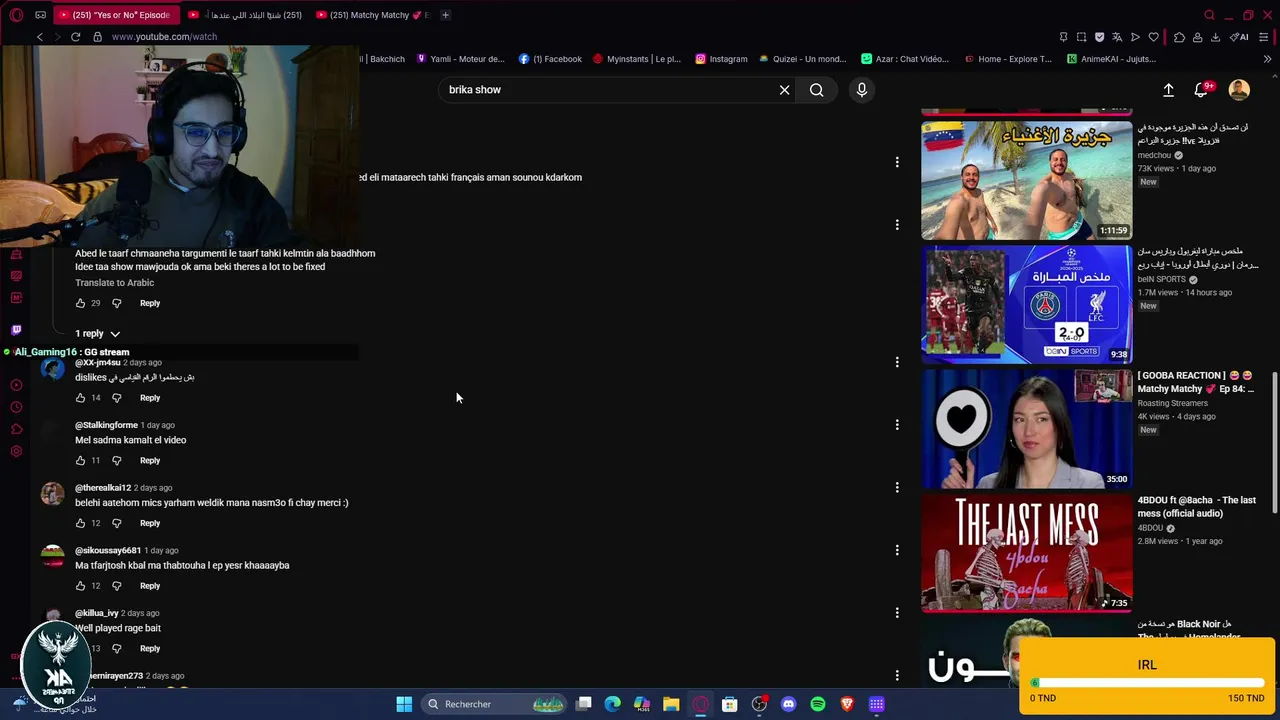1280x720 pixels.
Task: Open options menu for @therealkai12 comment
Action: pos(897,487)
